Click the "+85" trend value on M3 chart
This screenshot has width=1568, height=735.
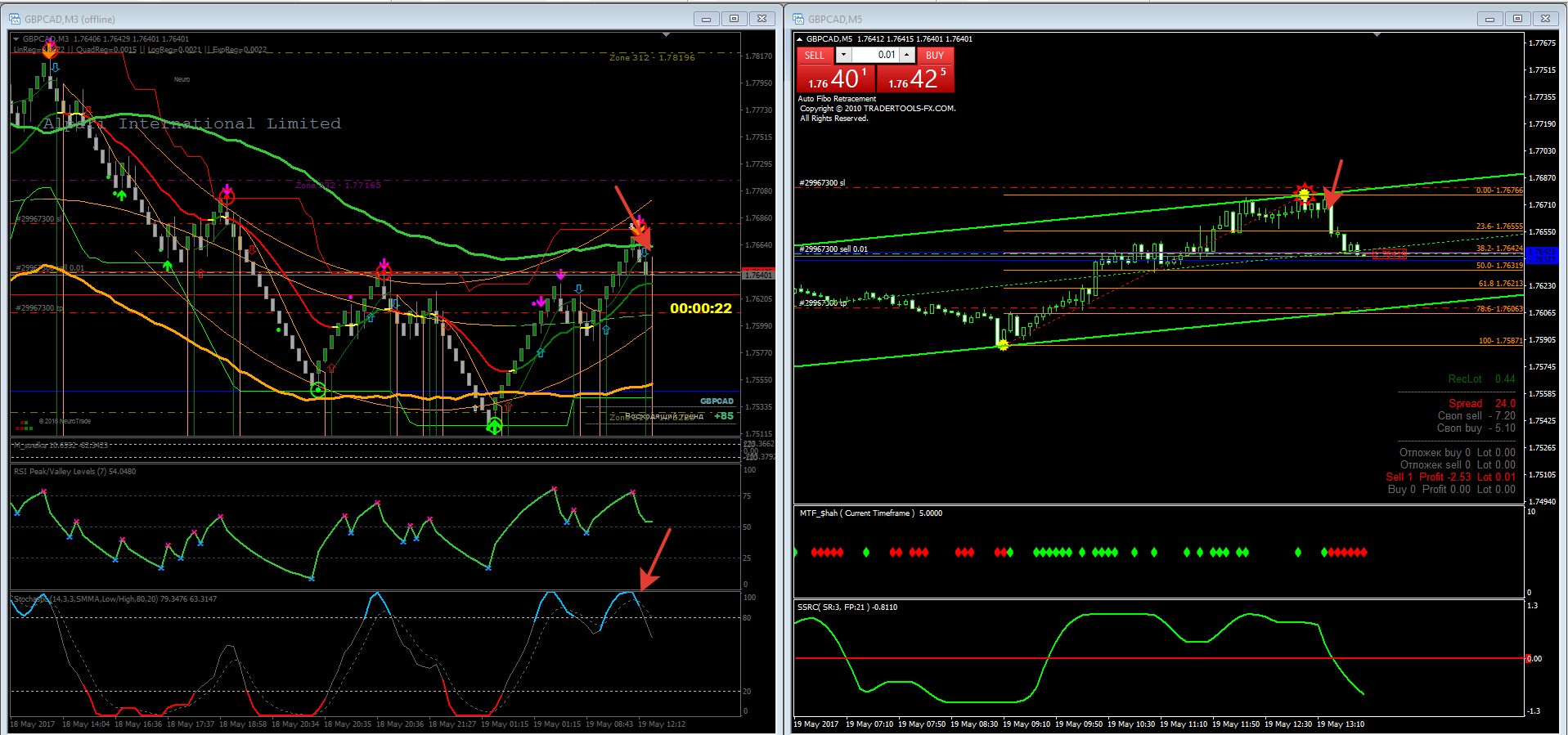pyautogui.click(x=724, y=416)
